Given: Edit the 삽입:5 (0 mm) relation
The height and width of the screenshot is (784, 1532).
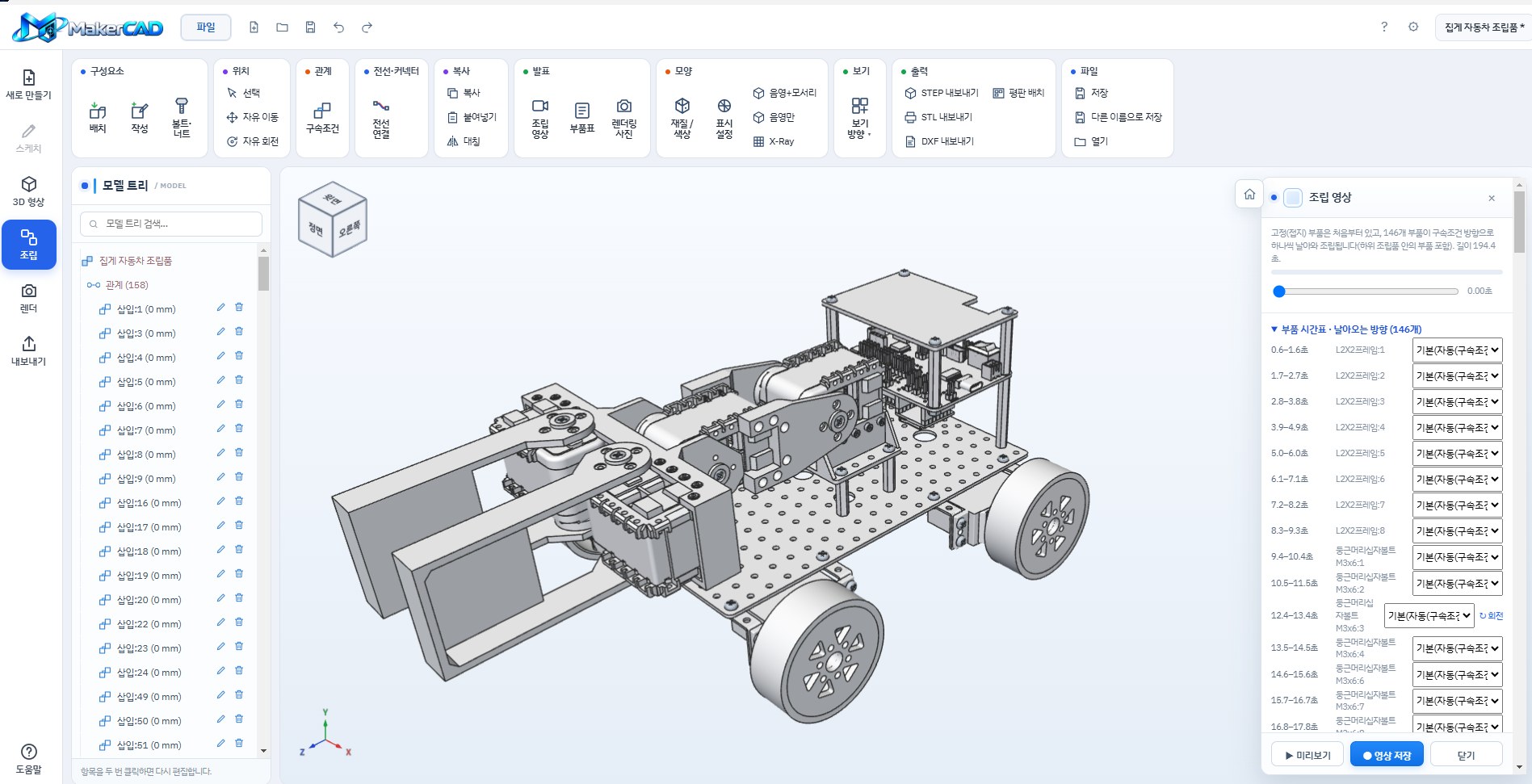Looking at the screenshot, I should pyautogui.click(x=220, y=380).
